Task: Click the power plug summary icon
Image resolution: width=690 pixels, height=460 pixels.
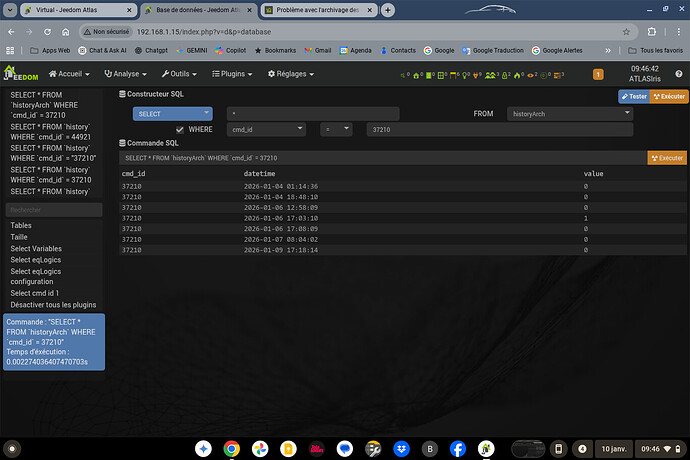Action: coord(475,76)
